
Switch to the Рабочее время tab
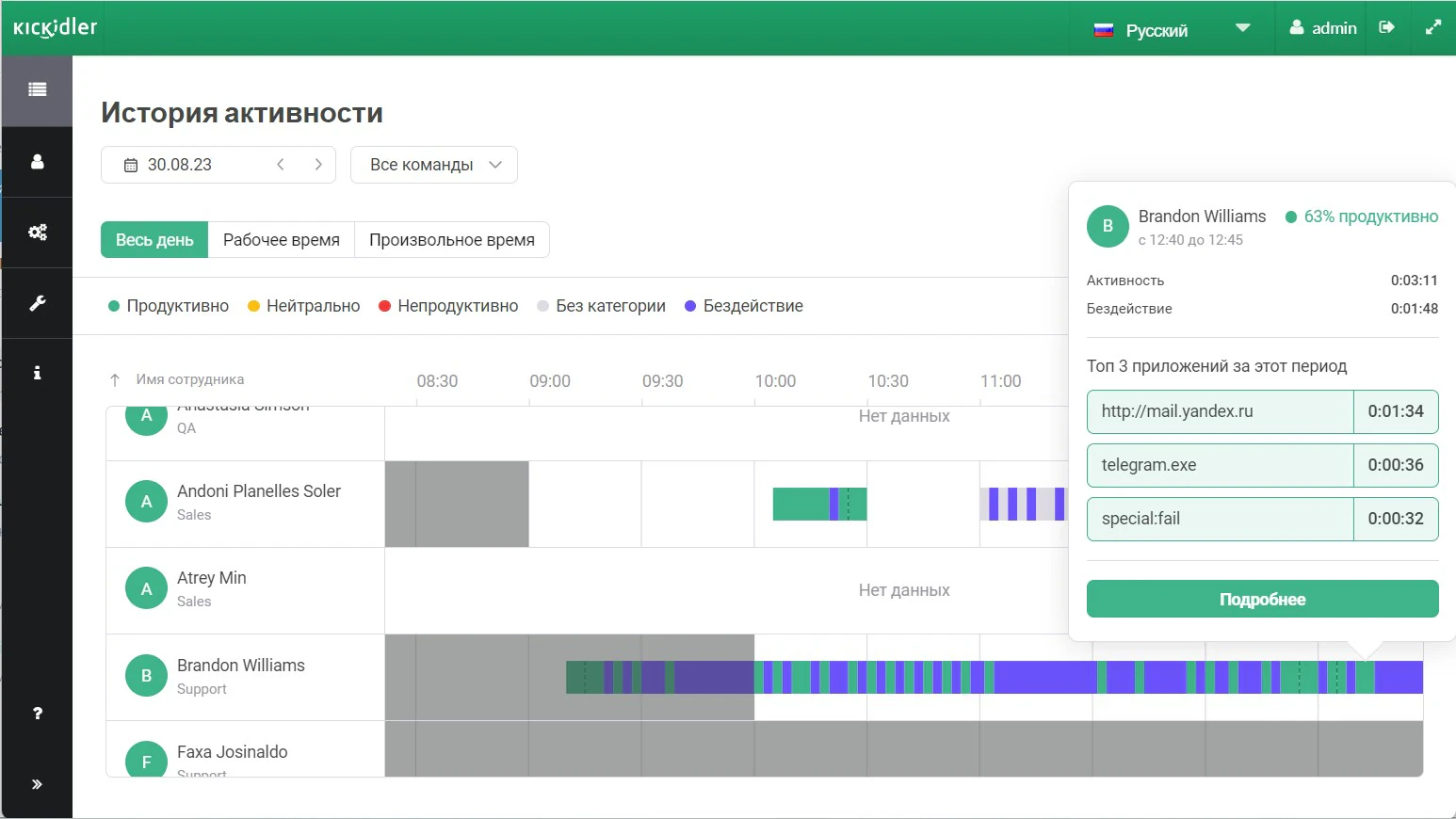[282, 240]
